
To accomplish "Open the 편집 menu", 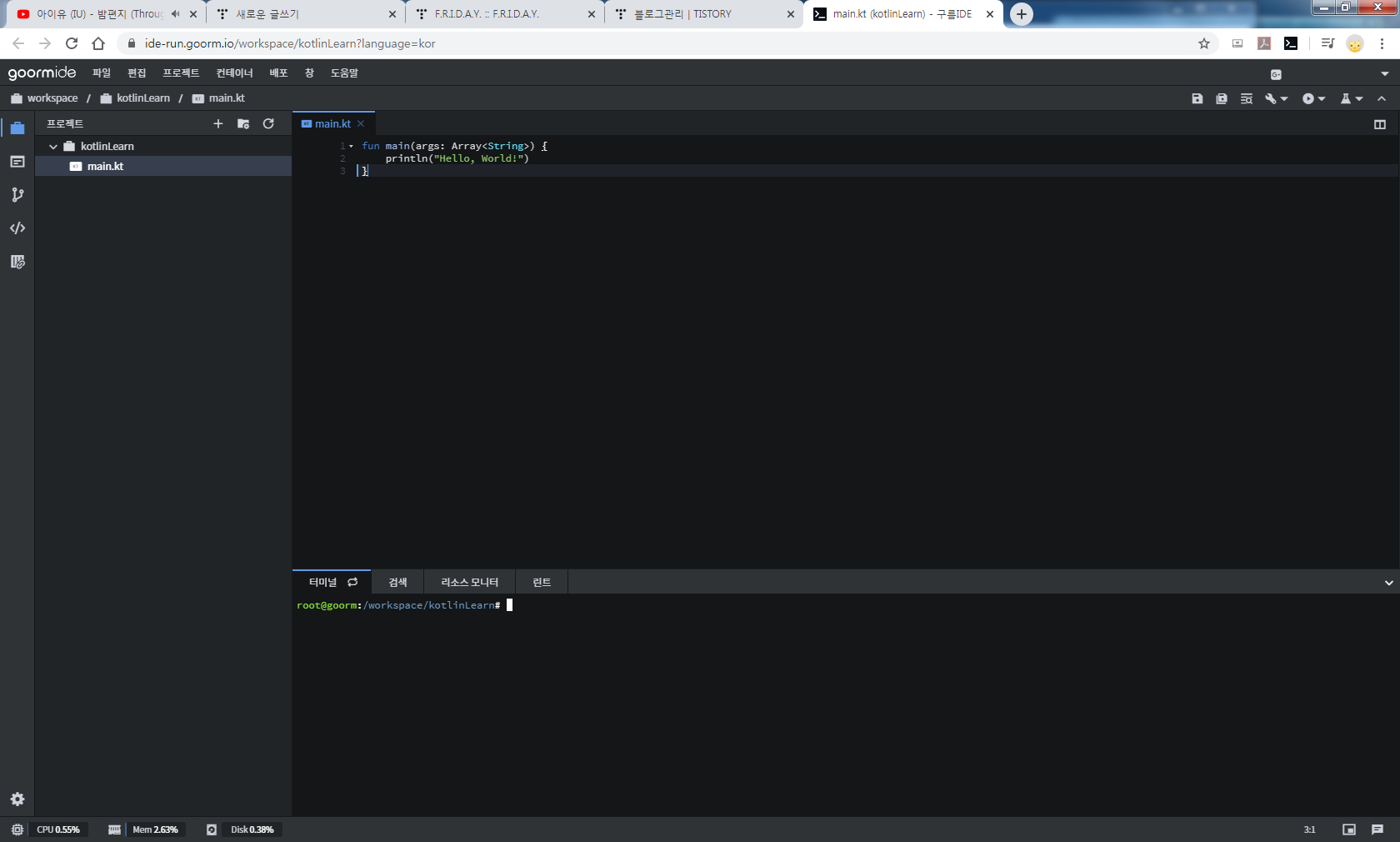I will (x=137, y=73).
